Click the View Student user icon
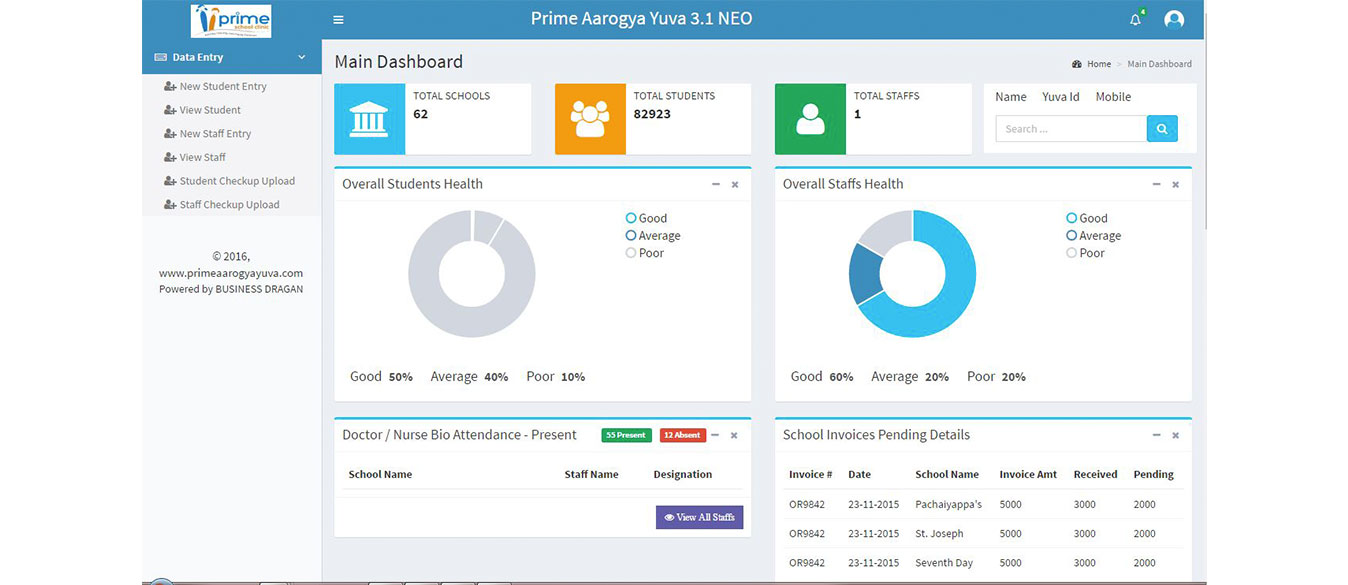Viewport: 1348px width, 585px height. click(170, 110)
